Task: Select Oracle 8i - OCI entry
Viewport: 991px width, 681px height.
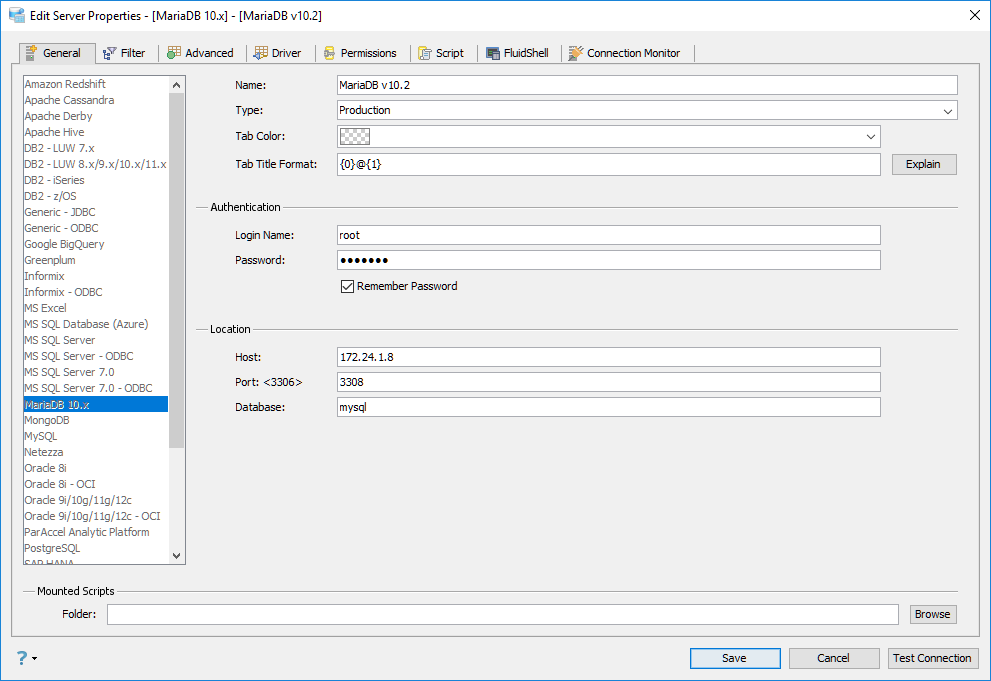Action: click(x=96, y=484)
